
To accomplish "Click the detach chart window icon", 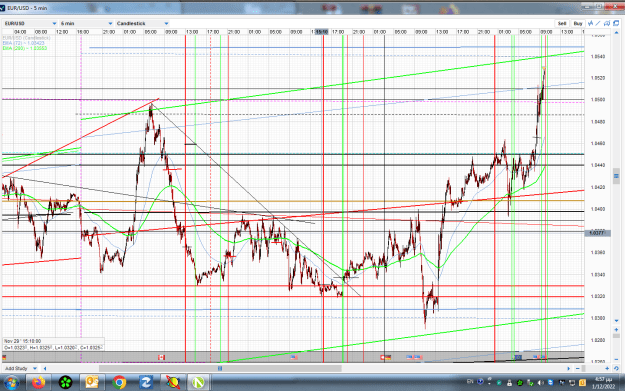I will point(616,24).
